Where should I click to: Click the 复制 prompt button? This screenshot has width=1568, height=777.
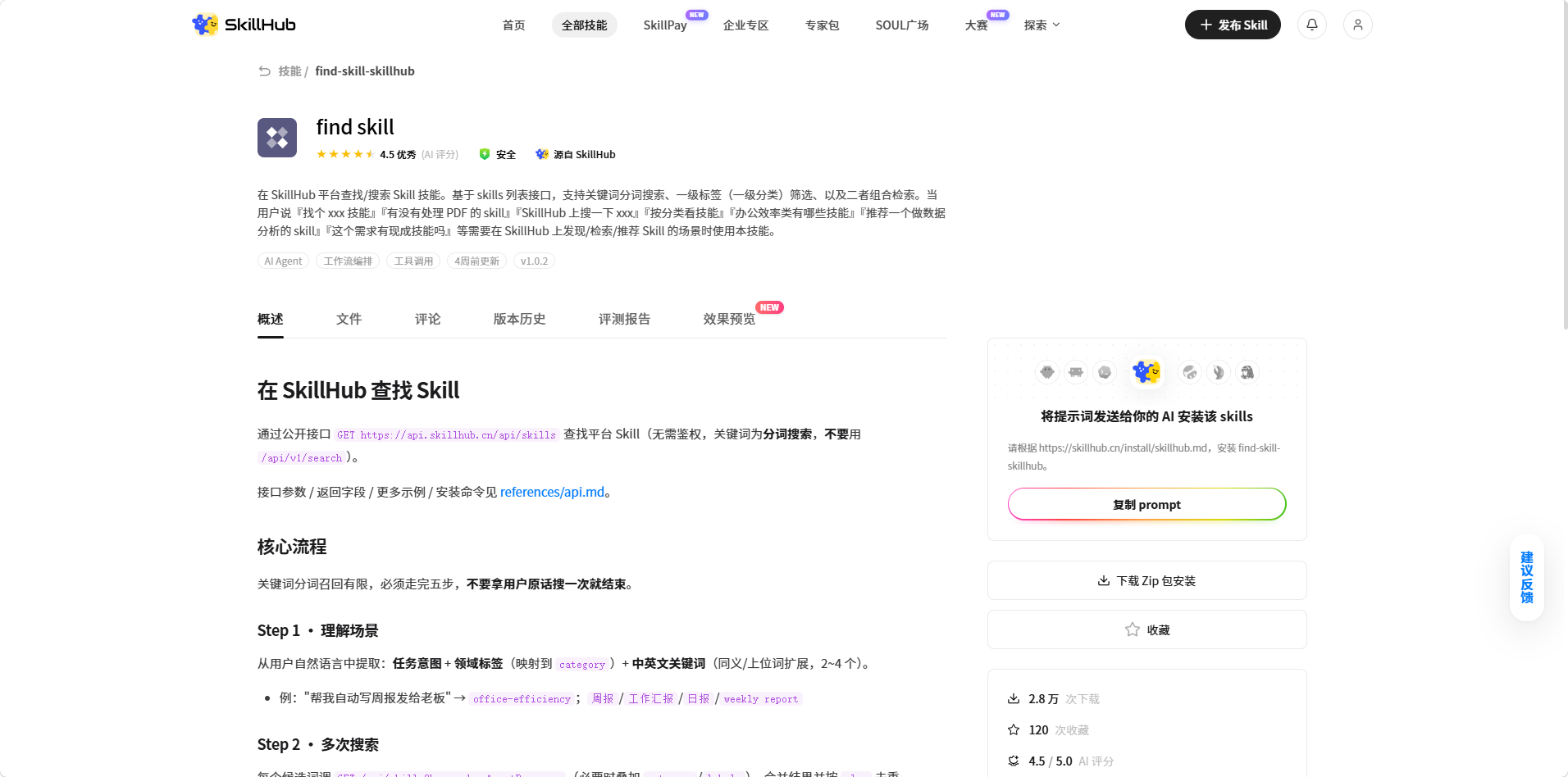click(x=1146, y=504)
